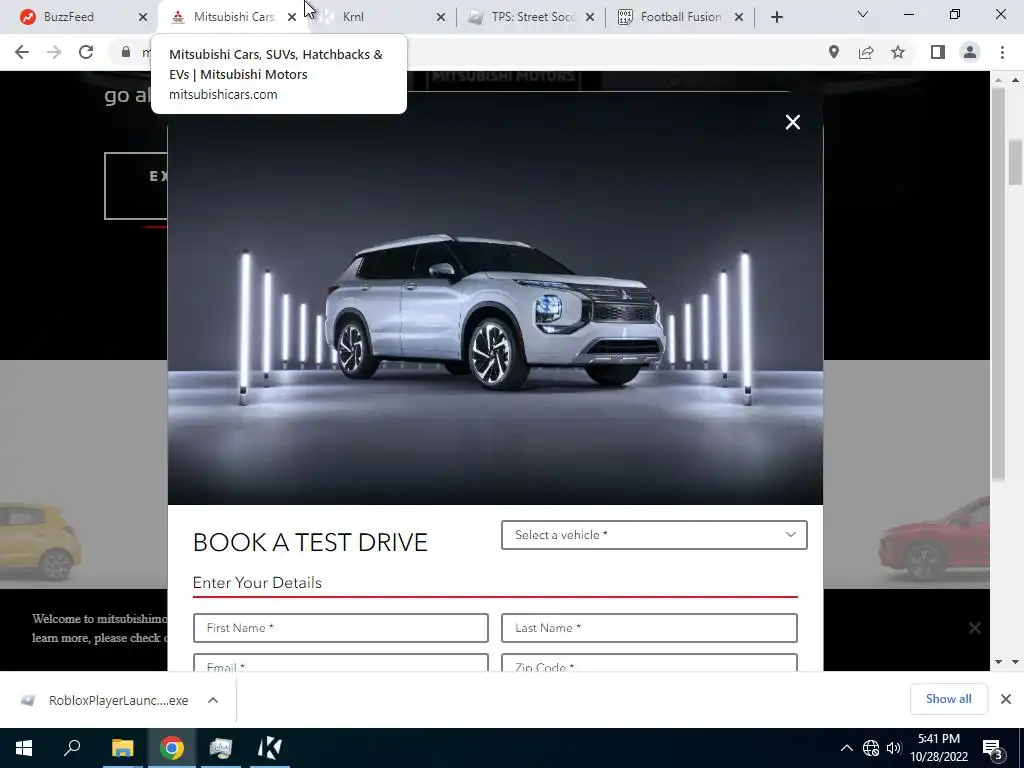
Task: Open network settings tray icon
Action: 871,748
